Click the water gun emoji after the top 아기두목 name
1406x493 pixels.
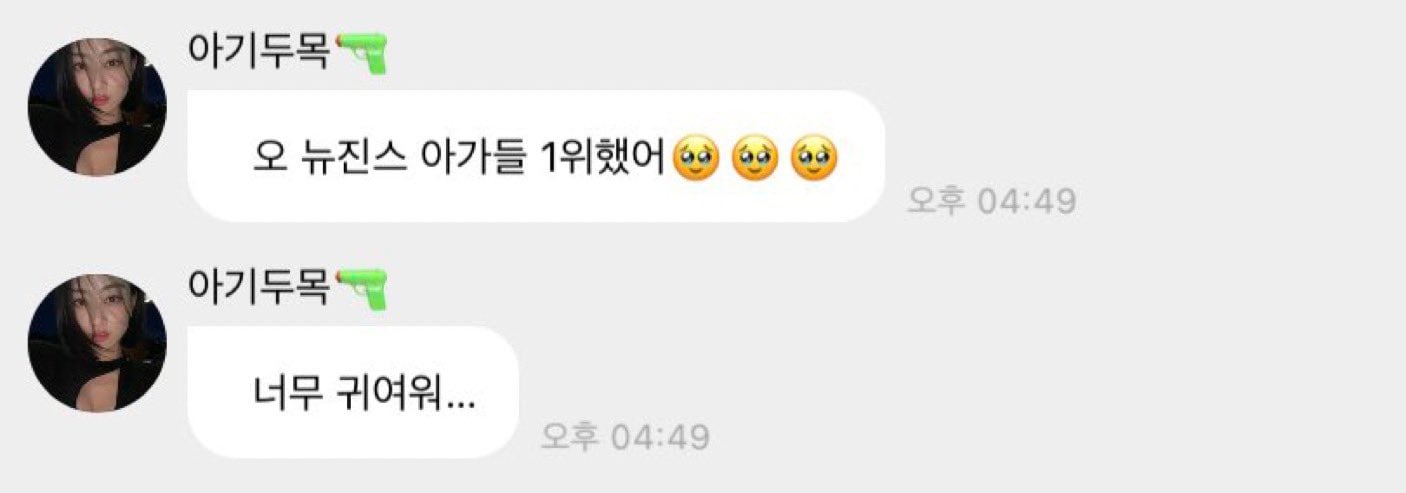click(x=361, y=52)
